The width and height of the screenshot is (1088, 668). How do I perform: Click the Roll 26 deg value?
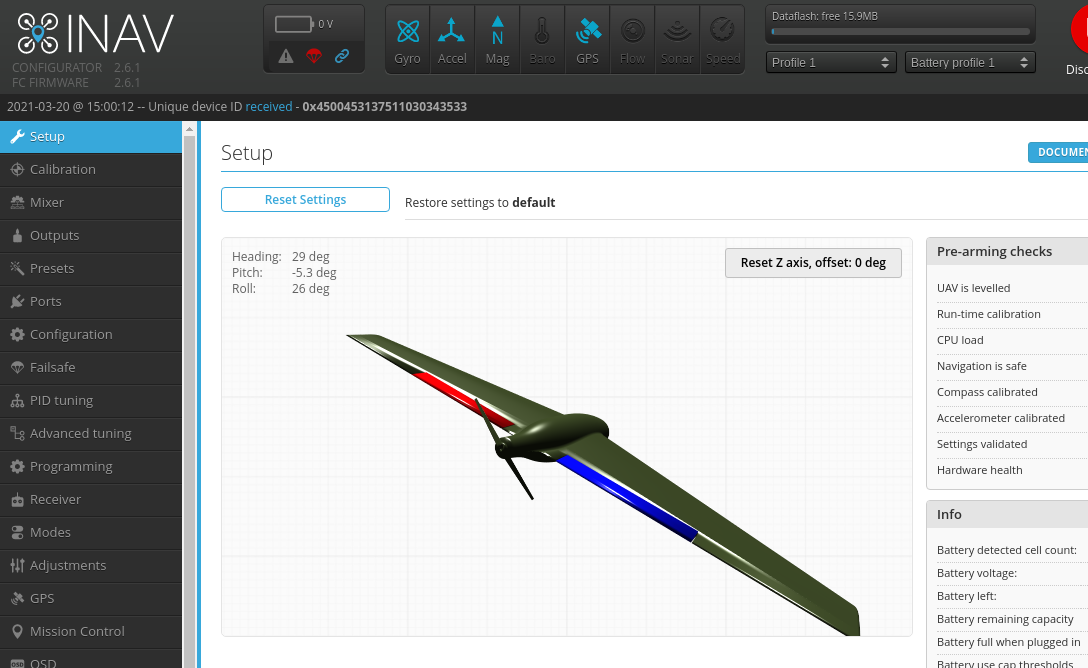click(x=310, y=289)
